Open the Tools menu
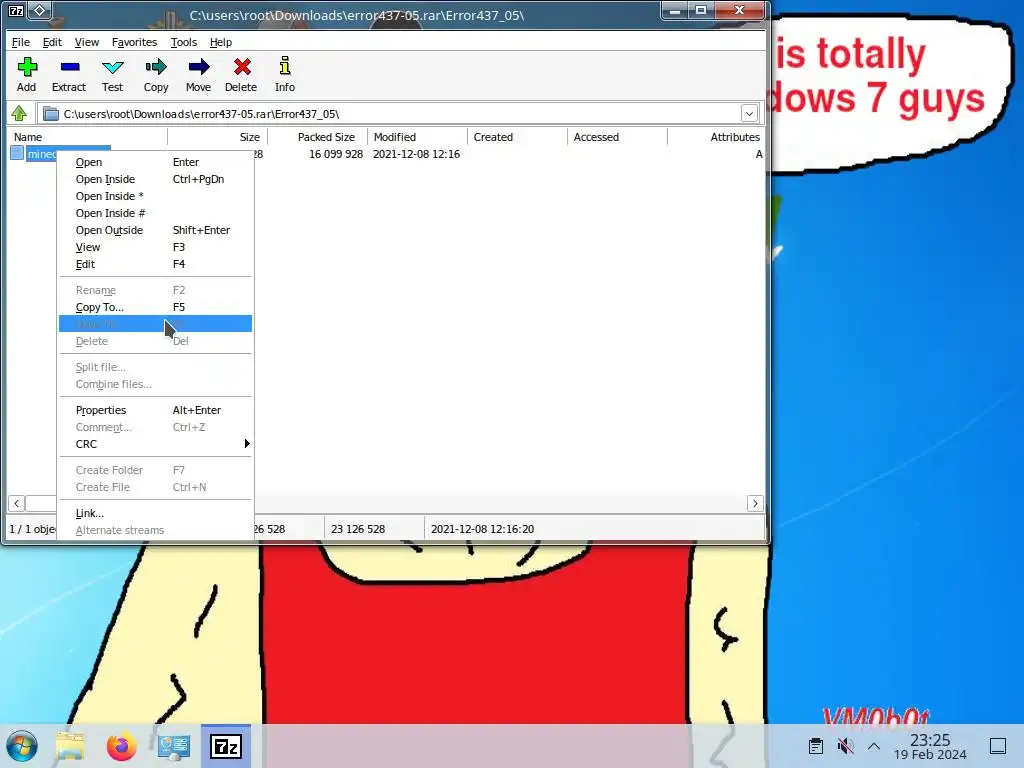The image size is (1024, 768). [x=184, y=42]
